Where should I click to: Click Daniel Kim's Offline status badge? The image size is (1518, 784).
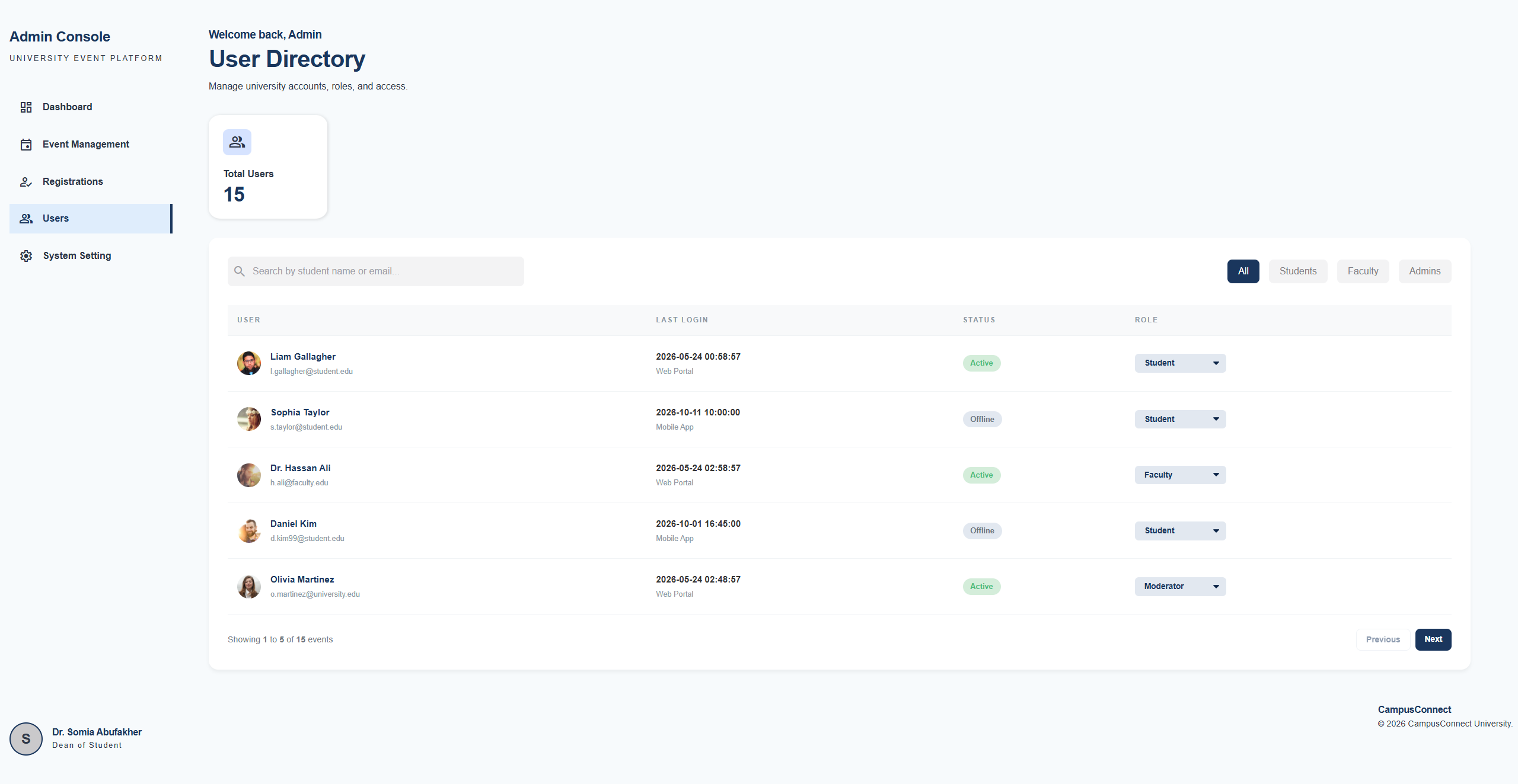[x=983, y=531]
